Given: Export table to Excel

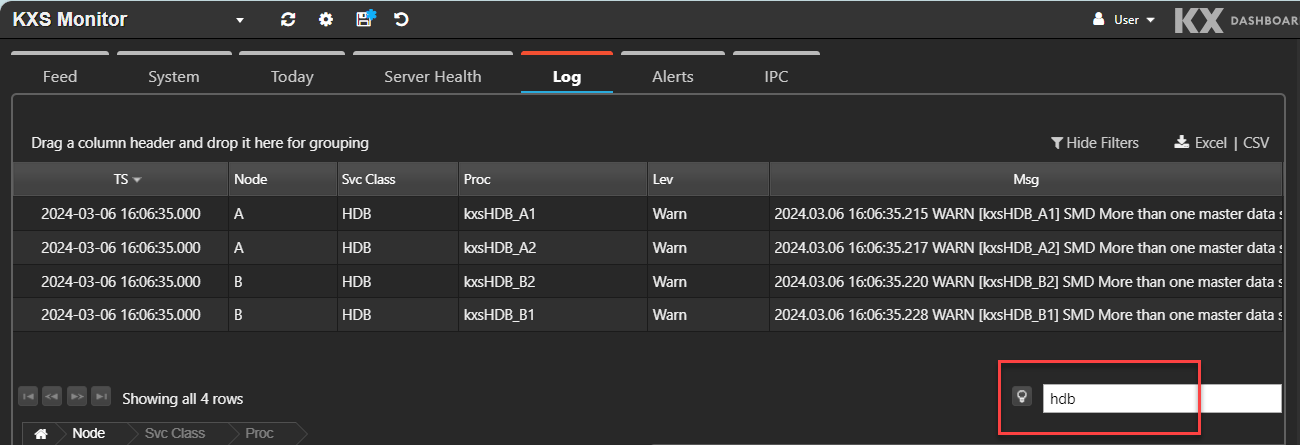Looking at the screenshot, I should pyautogui.click(x=1200, y=143).
